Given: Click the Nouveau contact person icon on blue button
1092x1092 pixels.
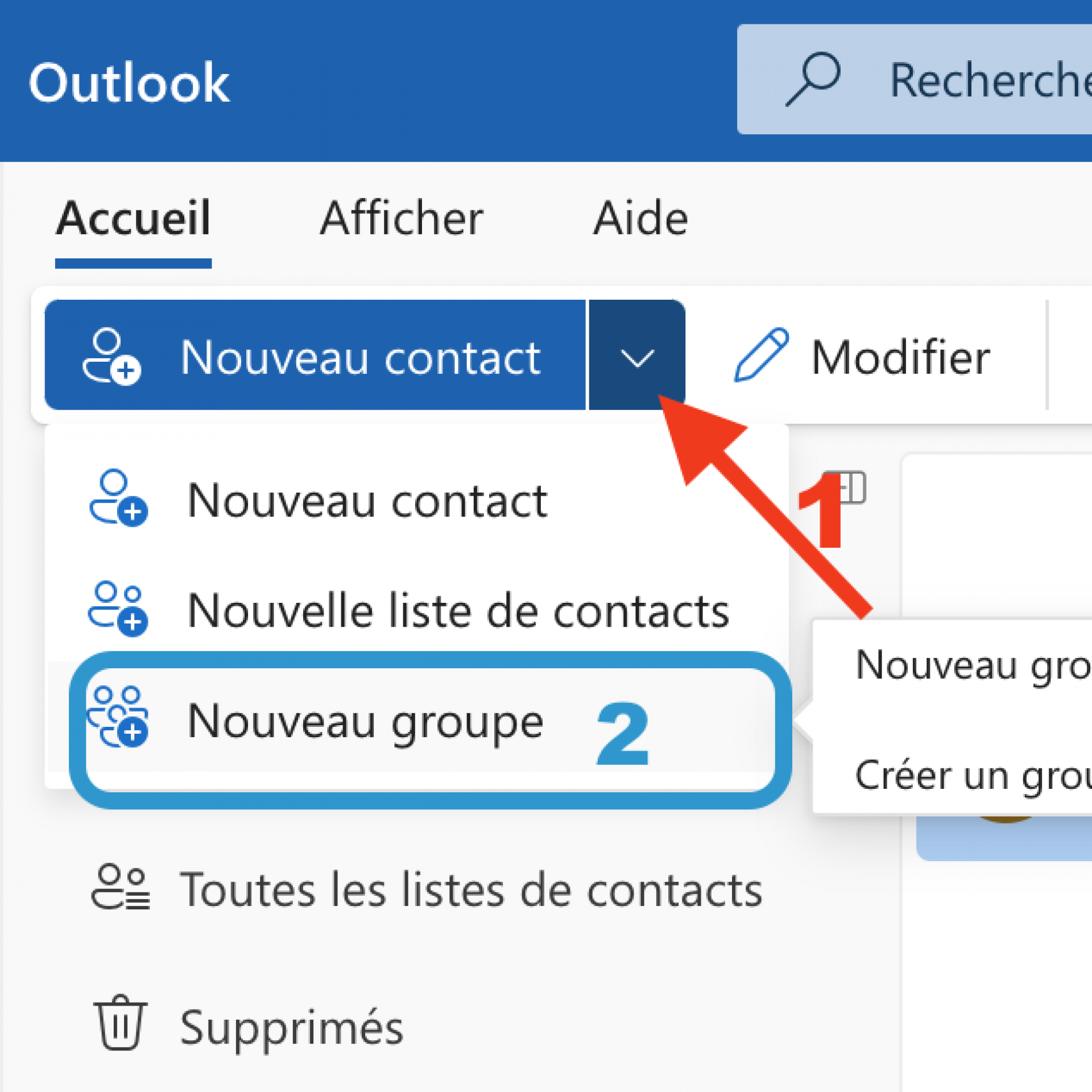Looking at the screenshot, I should (x=111, y=357).
